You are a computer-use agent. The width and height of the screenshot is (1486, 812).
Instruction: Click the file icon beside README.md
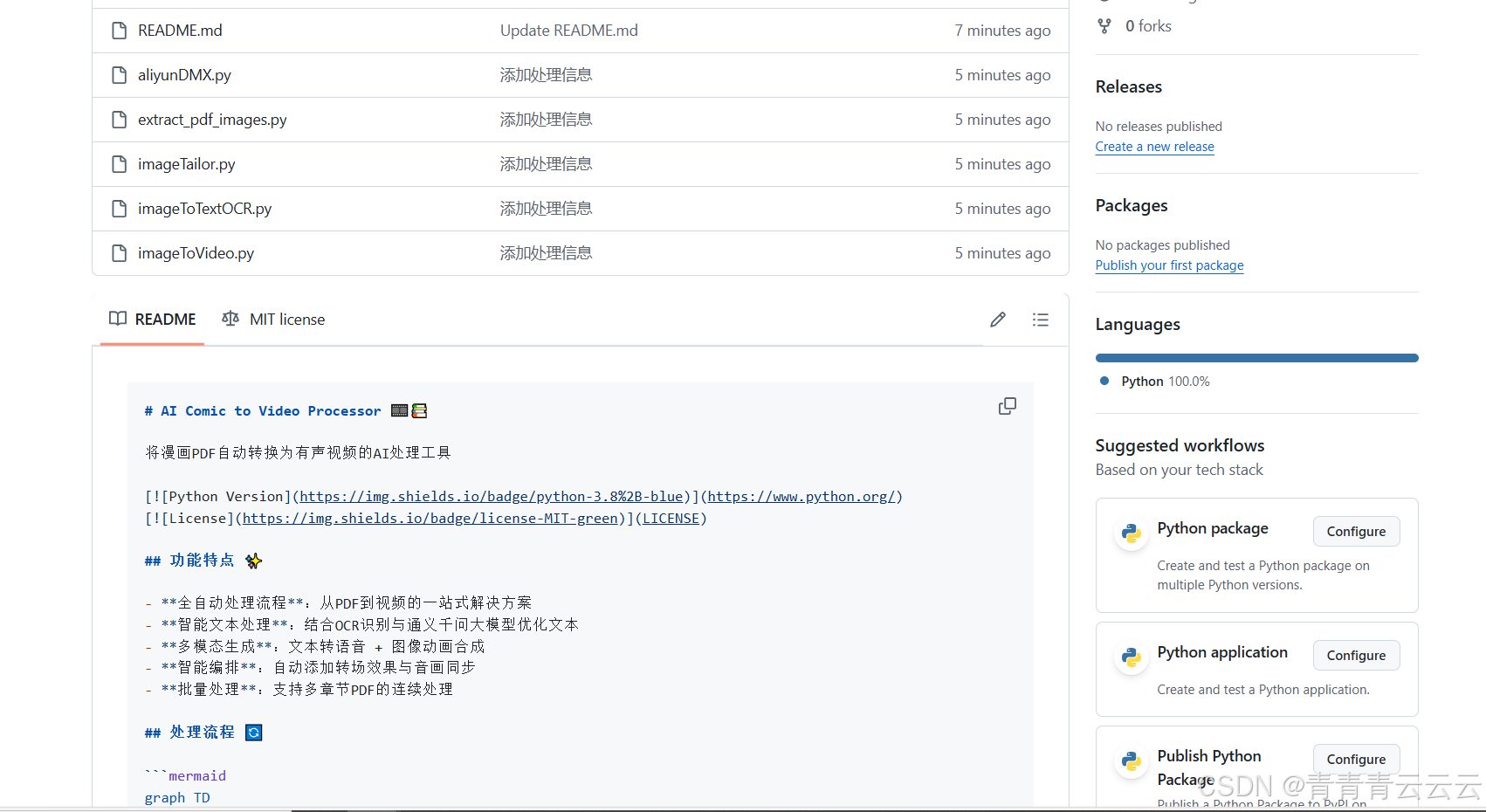click(120, 31)
